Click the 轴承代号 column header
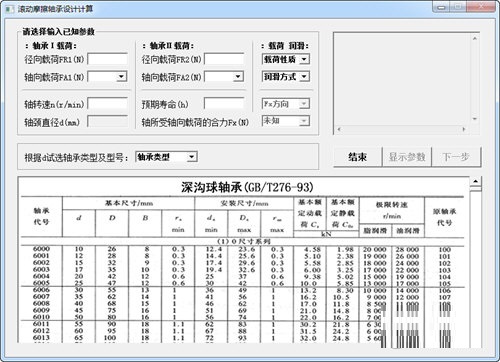Screen dimensions: 500x362 click(x=41, y=216)
